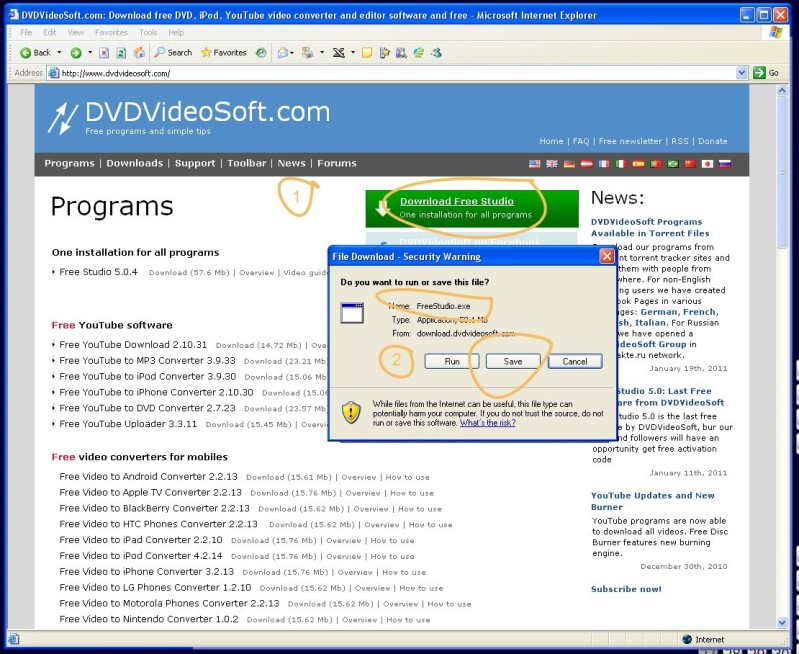
Task: Select the French flag language icon
Action: tap(604, 164)
